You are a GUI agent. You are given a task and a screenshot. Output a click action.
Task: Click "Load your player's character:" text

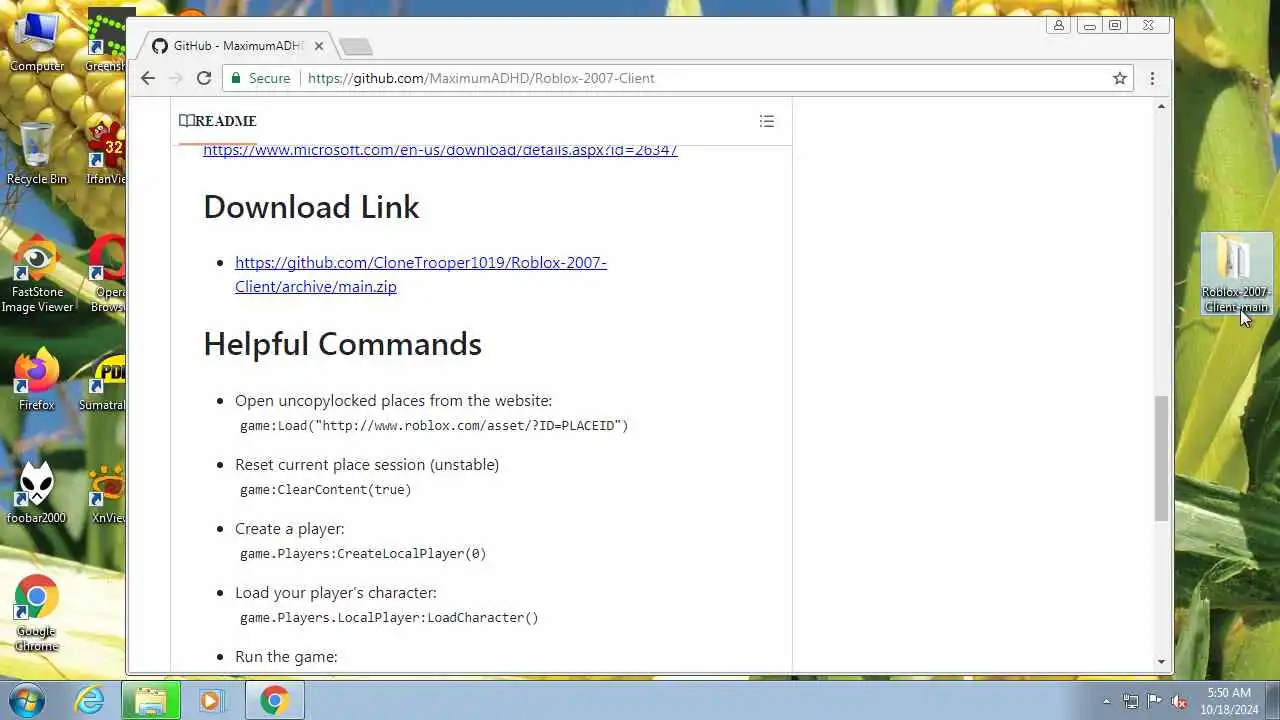[x=336, y=593]
